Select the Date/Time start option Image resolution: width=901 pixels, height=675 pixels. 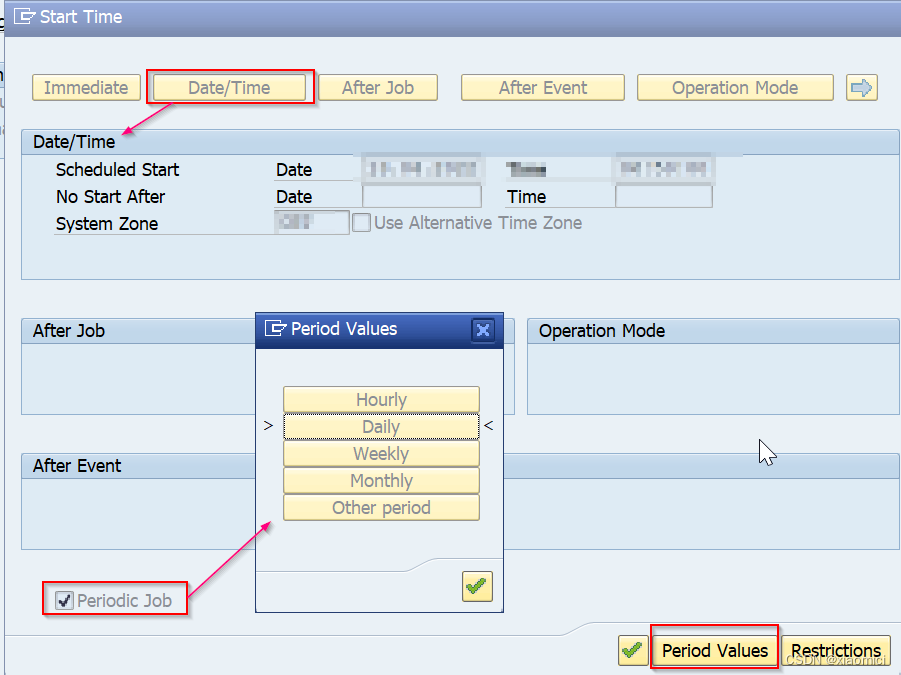[229, 88]
